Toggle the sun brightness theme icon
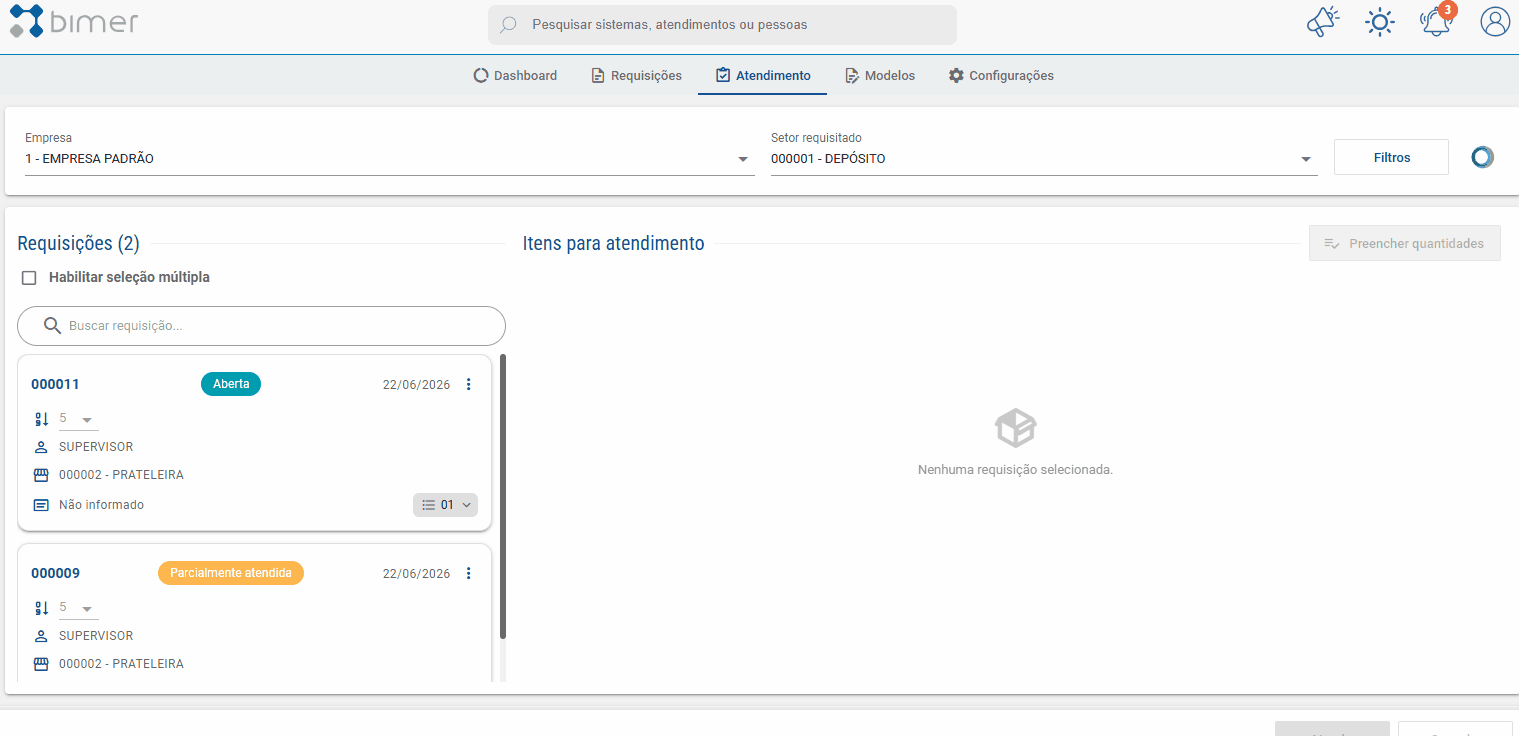1519x736 pixels. point(1380,22)
